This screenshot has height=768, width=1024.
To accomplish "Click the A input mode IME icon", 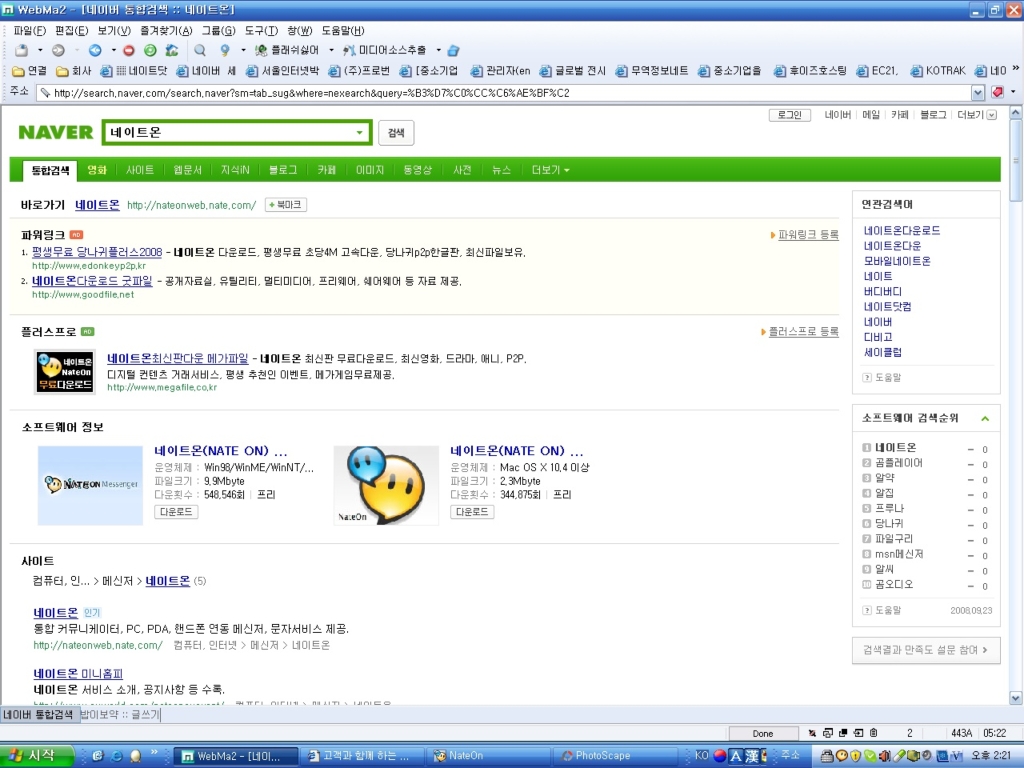I will (x=736, y=756).
